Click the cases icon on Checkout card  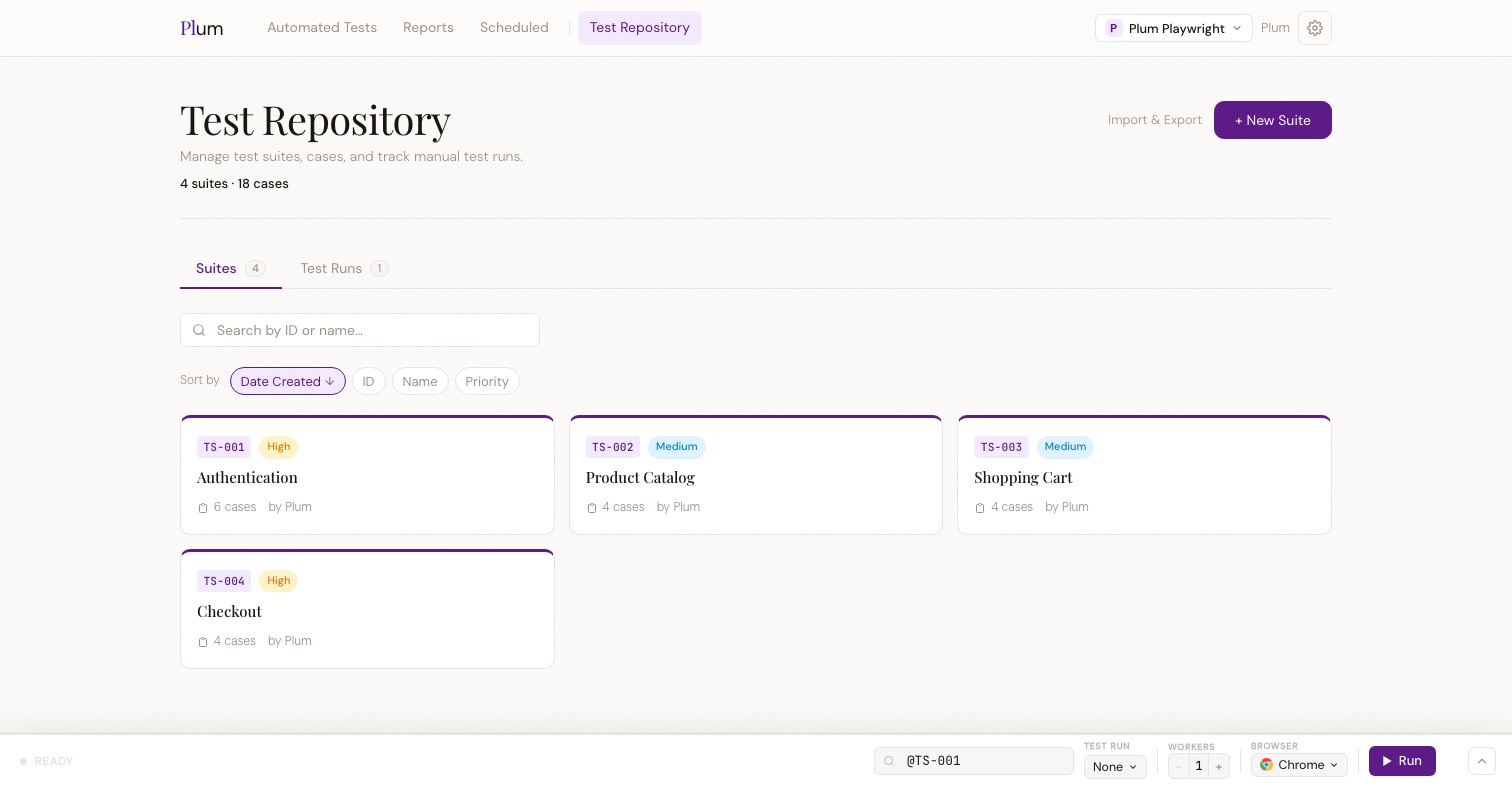(x=203, y=642)
